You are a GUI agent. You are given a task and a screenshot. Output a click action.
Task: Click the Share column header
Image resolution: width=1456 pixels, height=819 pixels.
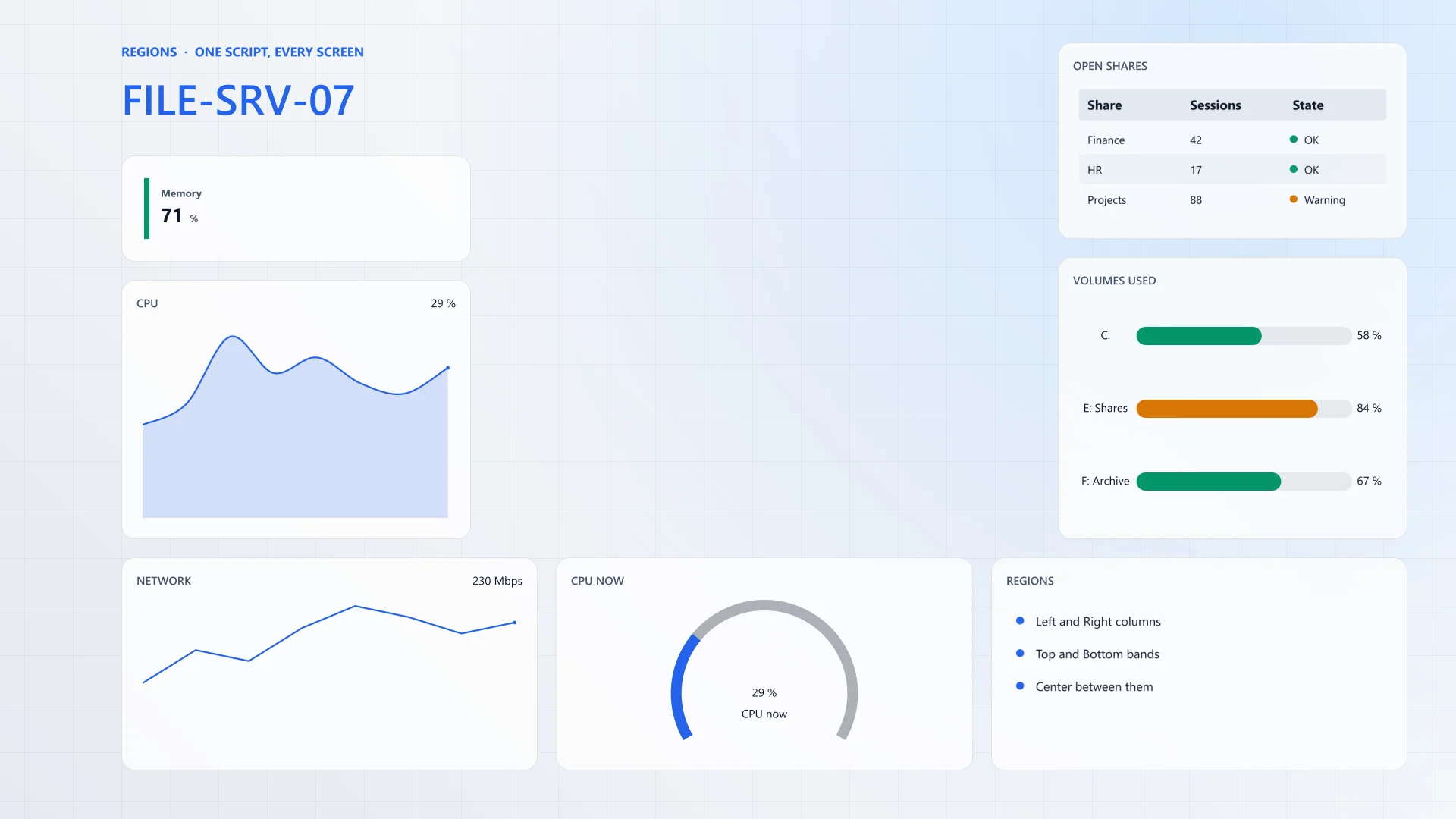[1104, 105]
